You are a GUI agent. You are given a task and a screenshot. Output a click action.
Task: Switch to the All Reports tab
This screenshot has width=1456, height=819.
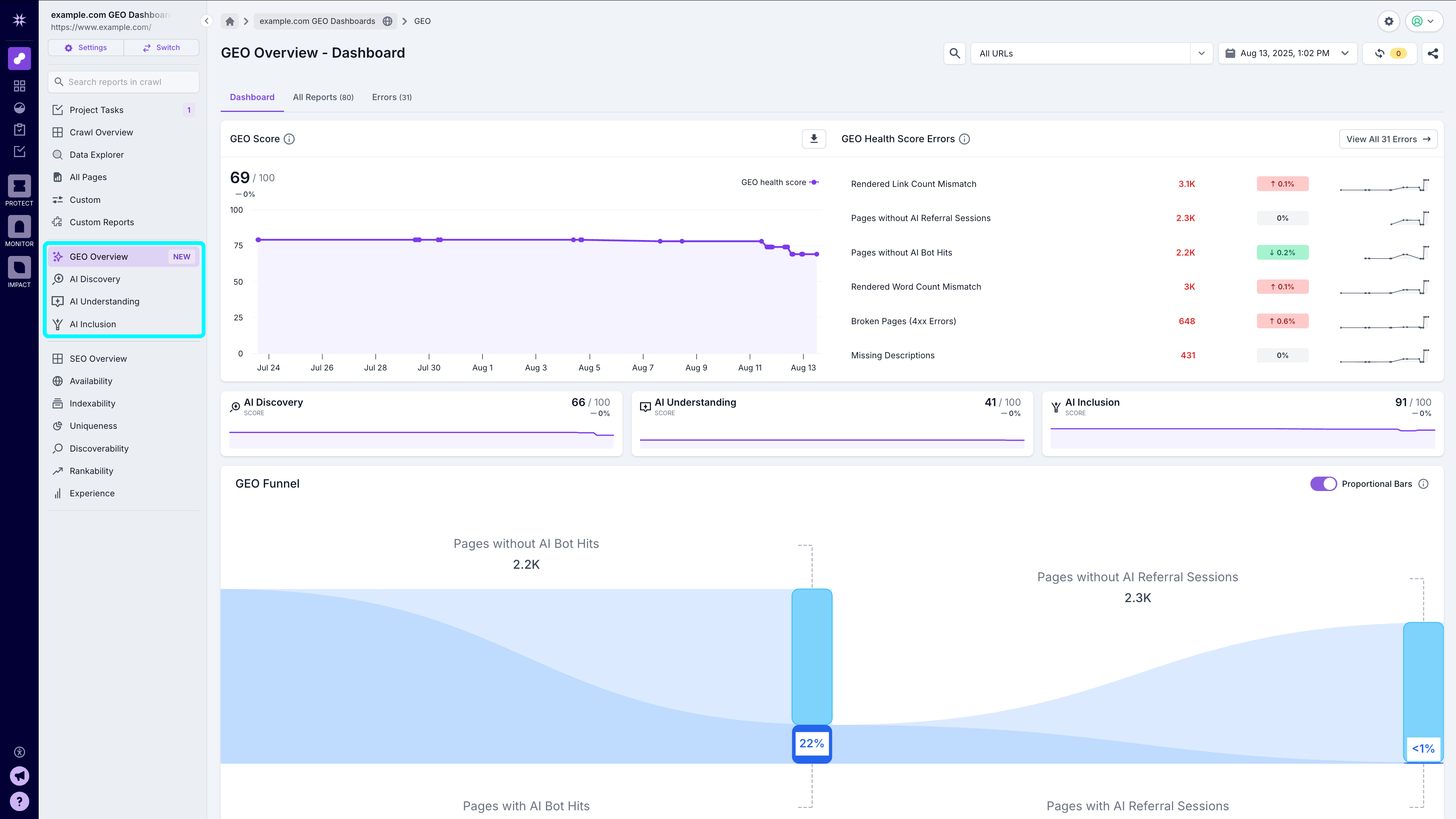pyautogui.click(x=323, y=97)
